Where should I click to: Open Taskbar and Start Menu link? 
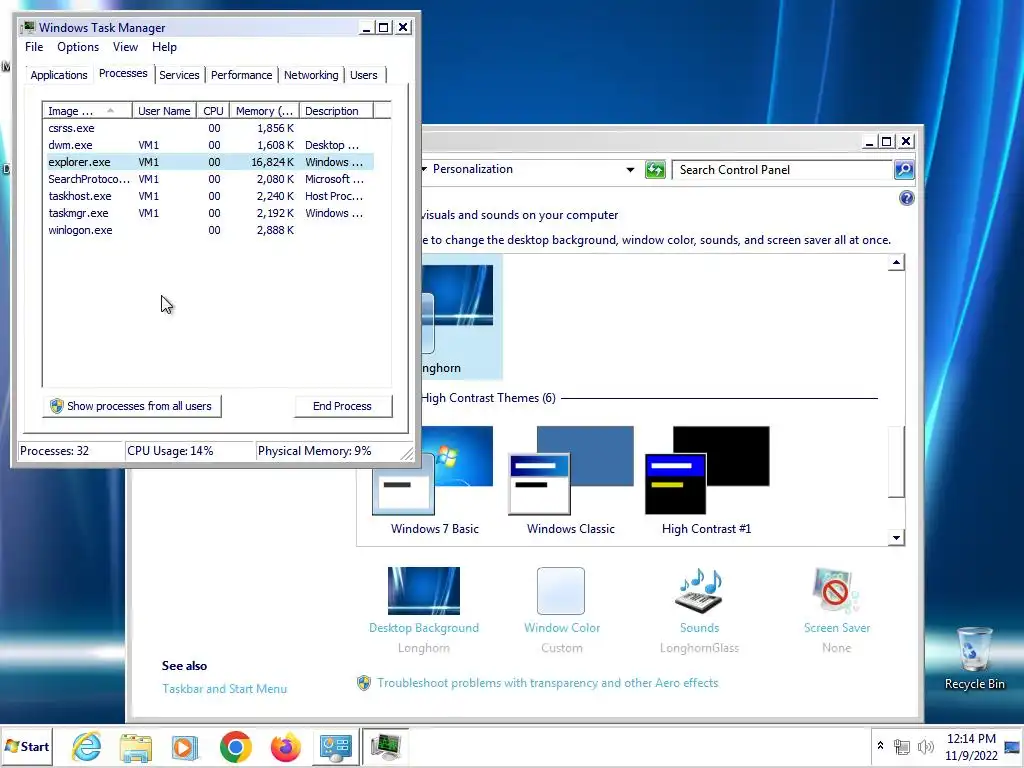(x=225, y=689)
